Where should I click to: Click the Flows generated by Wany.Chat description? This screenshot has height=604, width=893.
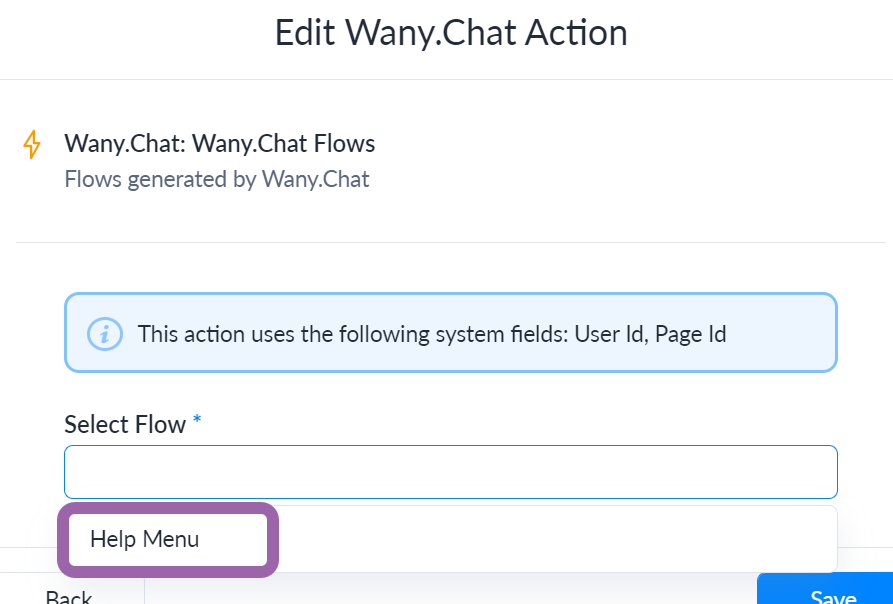tap(217, 179)
